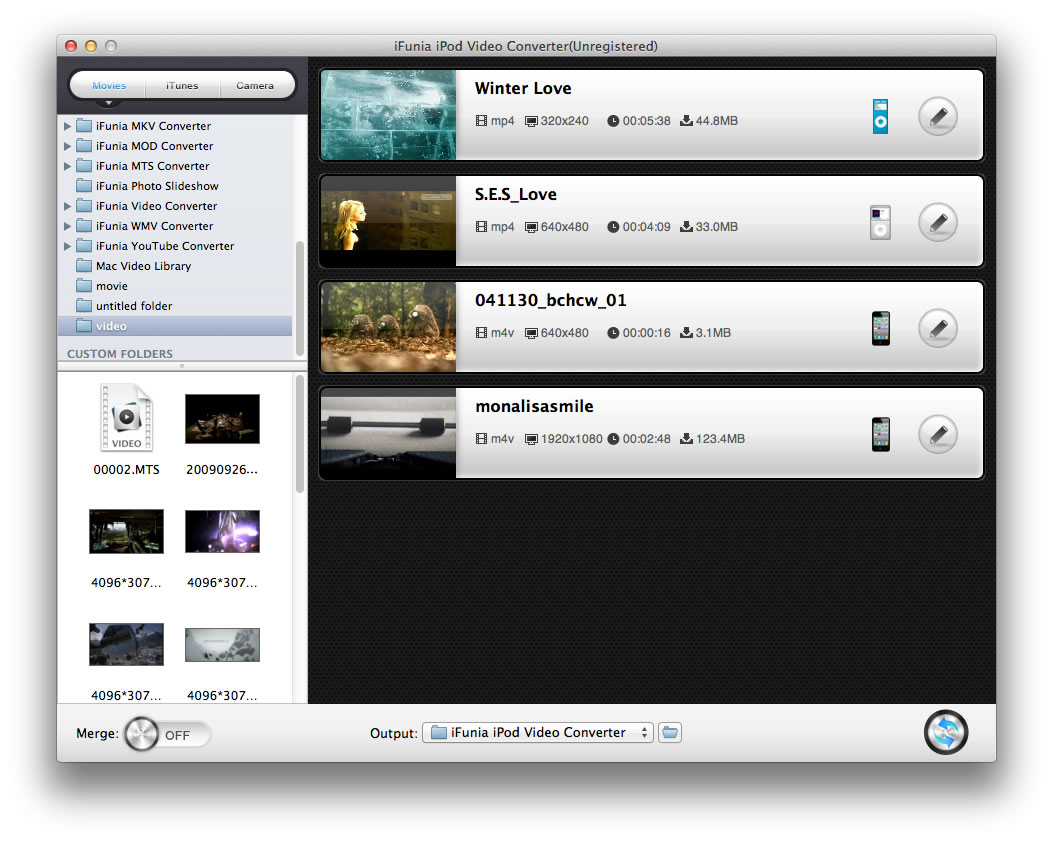Screen dimensions: 1053x841
Task: Expand iFunia MKV Converter folder
Action: tap(67, 126)
